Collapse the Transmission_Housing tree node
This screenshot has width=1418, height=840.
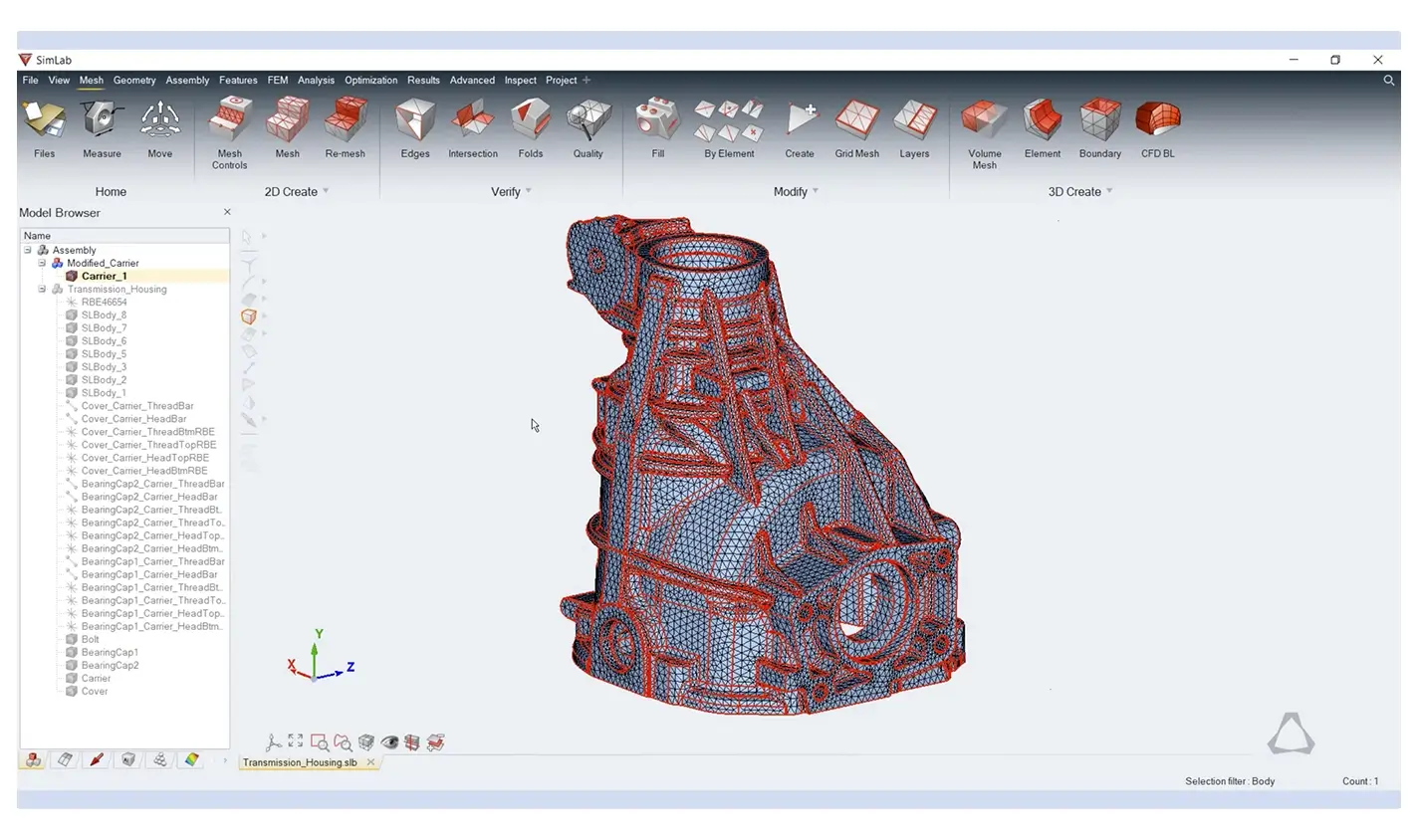coord(42,289)
